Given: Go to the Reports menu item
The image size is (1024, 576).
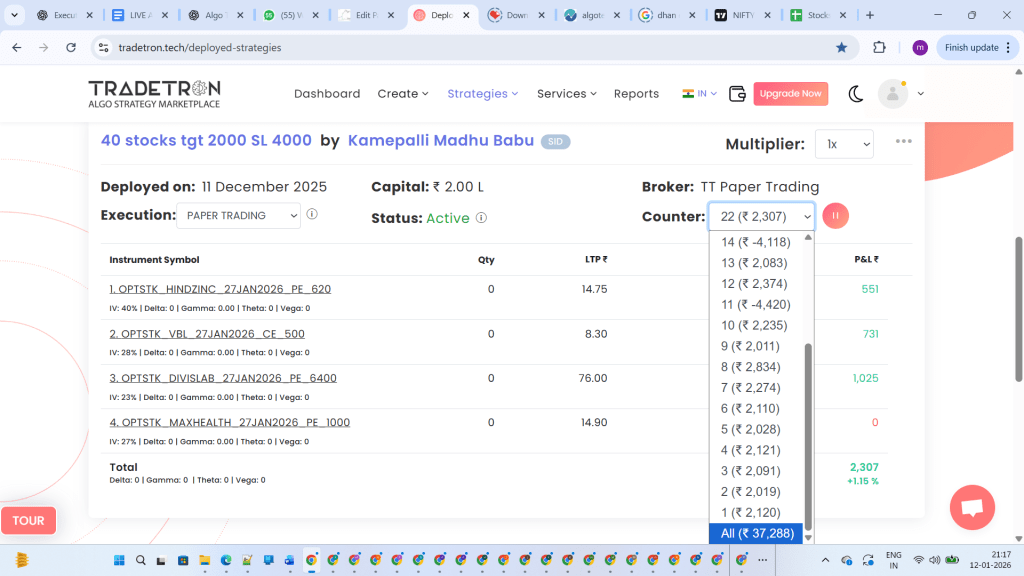Looking at the screenshot, I should (636, 94).
